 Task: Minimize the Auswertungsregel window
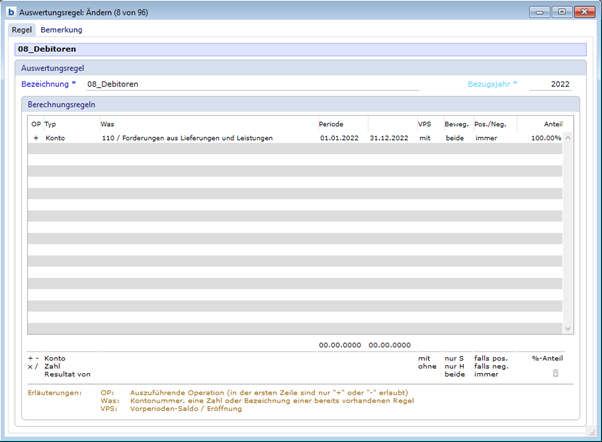[541, 12]
